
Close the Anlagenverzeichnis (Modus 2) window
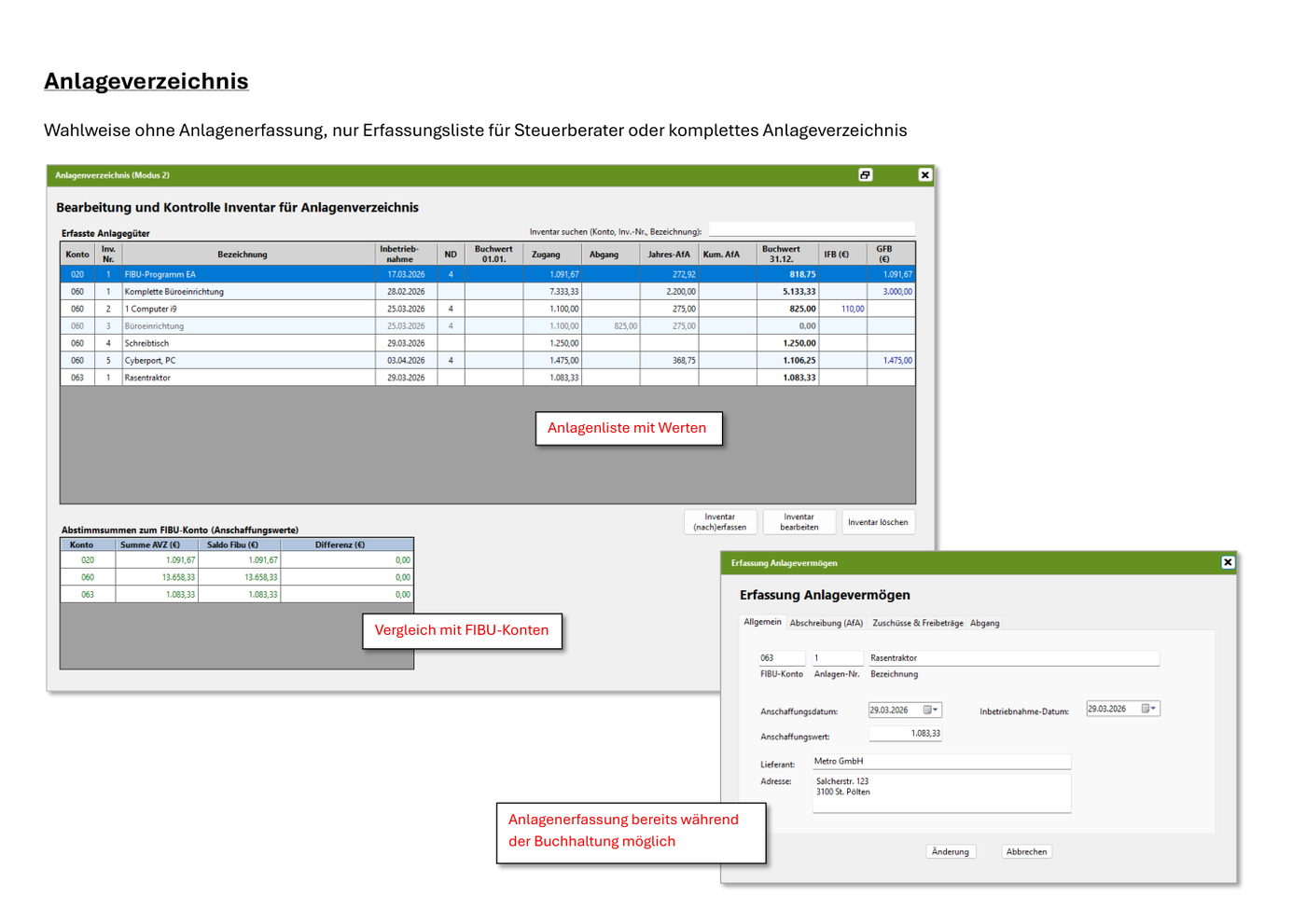click(x=924, y=174)
